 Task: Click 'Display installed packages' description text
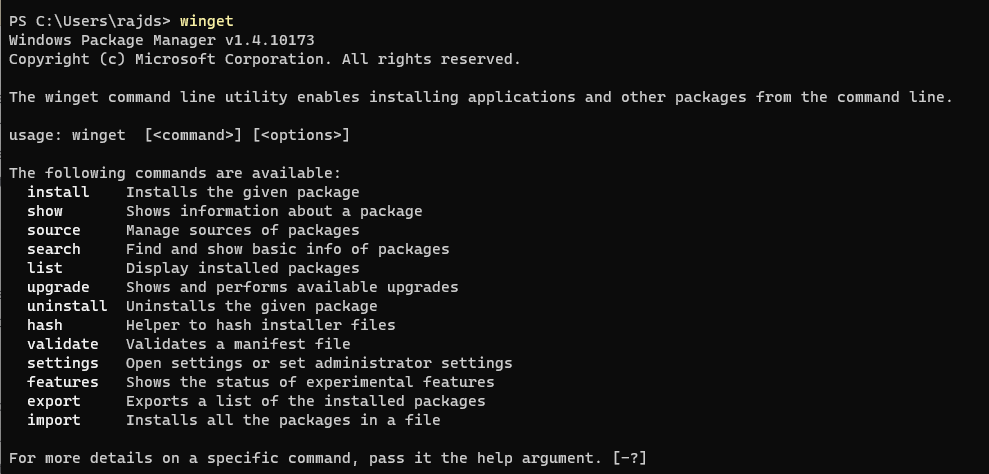(x=242, y=268)
